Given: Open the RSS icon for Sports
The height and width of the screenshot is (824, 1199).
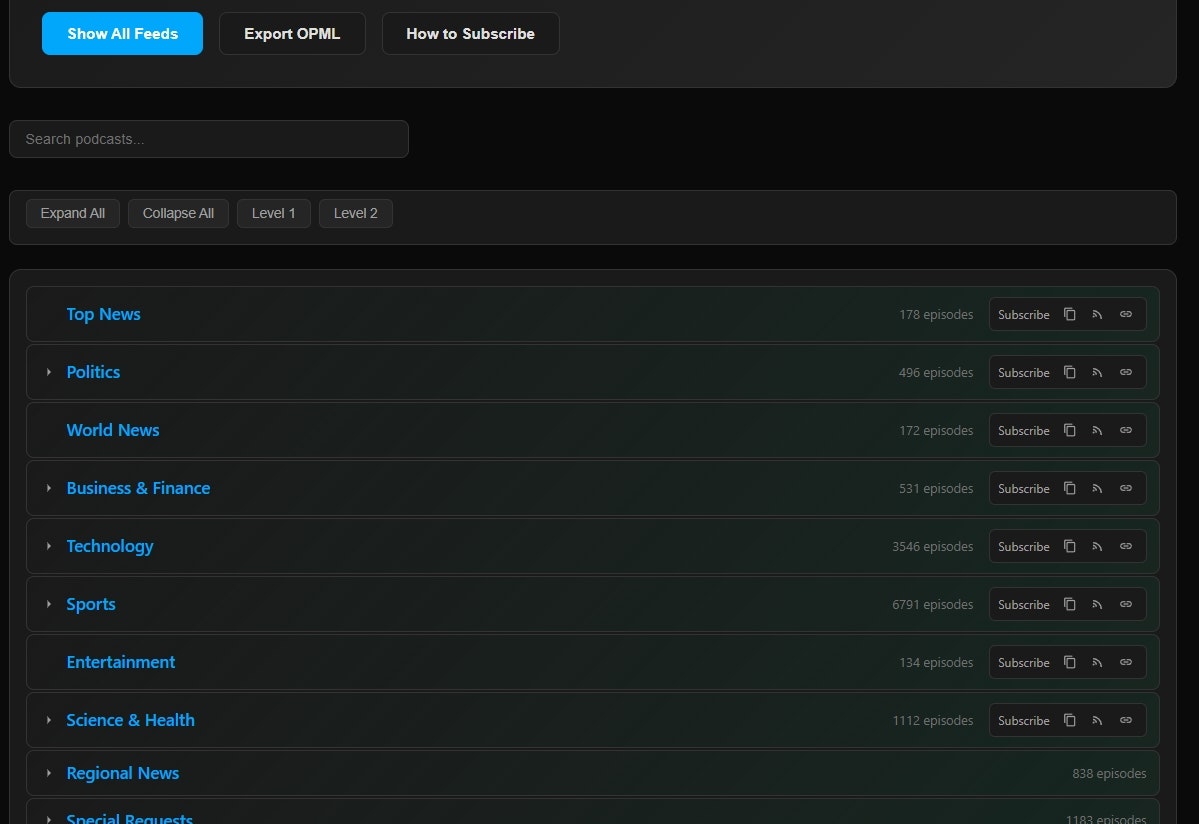Looking at the screenshot, I should point(1097,604).
